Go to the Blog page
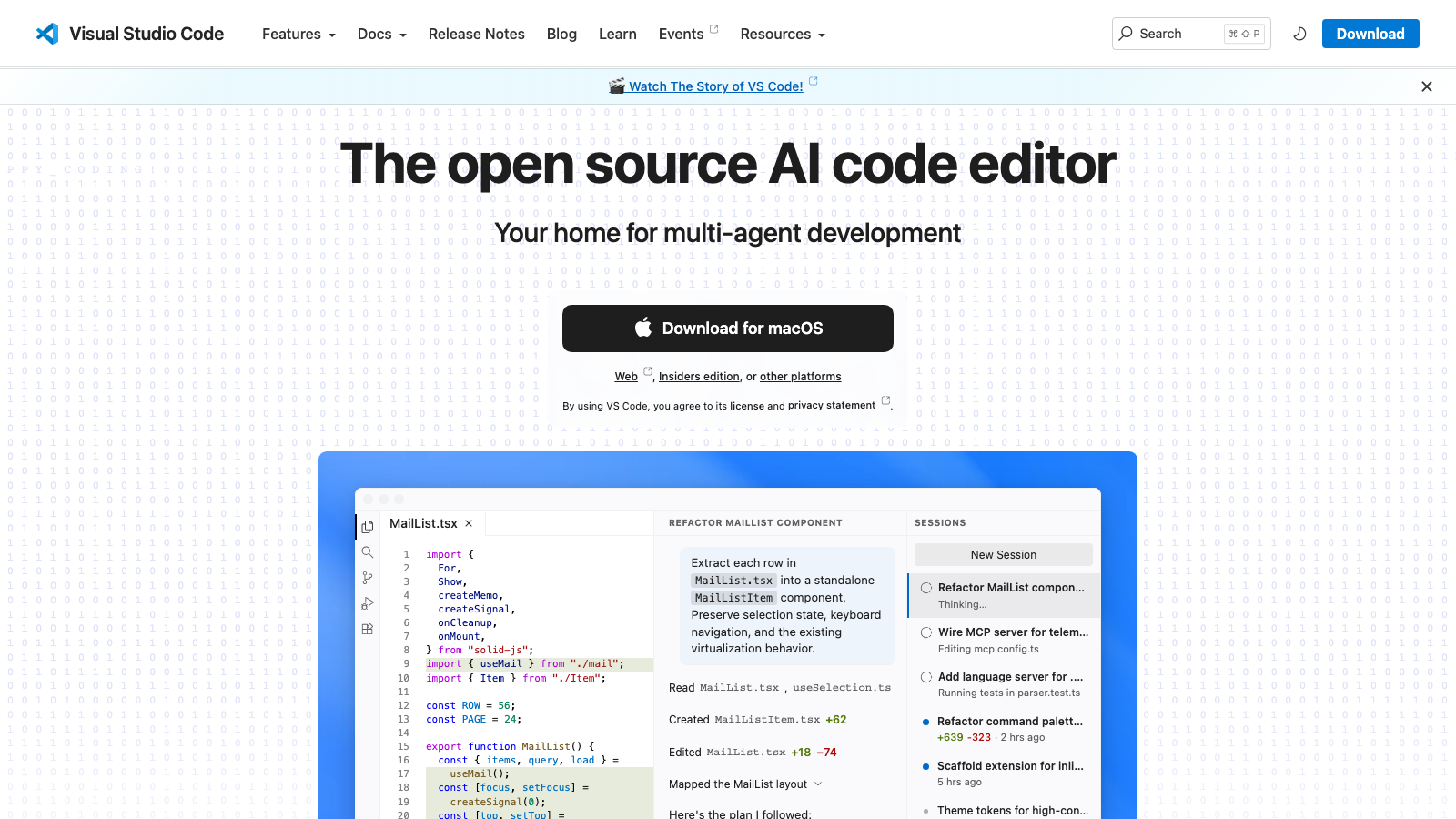The height and width of the screenshot is (819, 1456). (561, 34)
